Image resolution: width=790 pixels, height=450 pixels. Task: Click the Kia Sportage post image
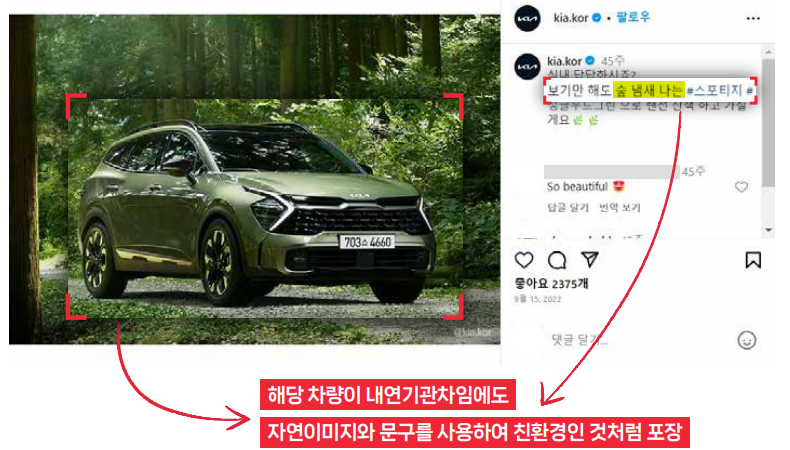(254, 179)
